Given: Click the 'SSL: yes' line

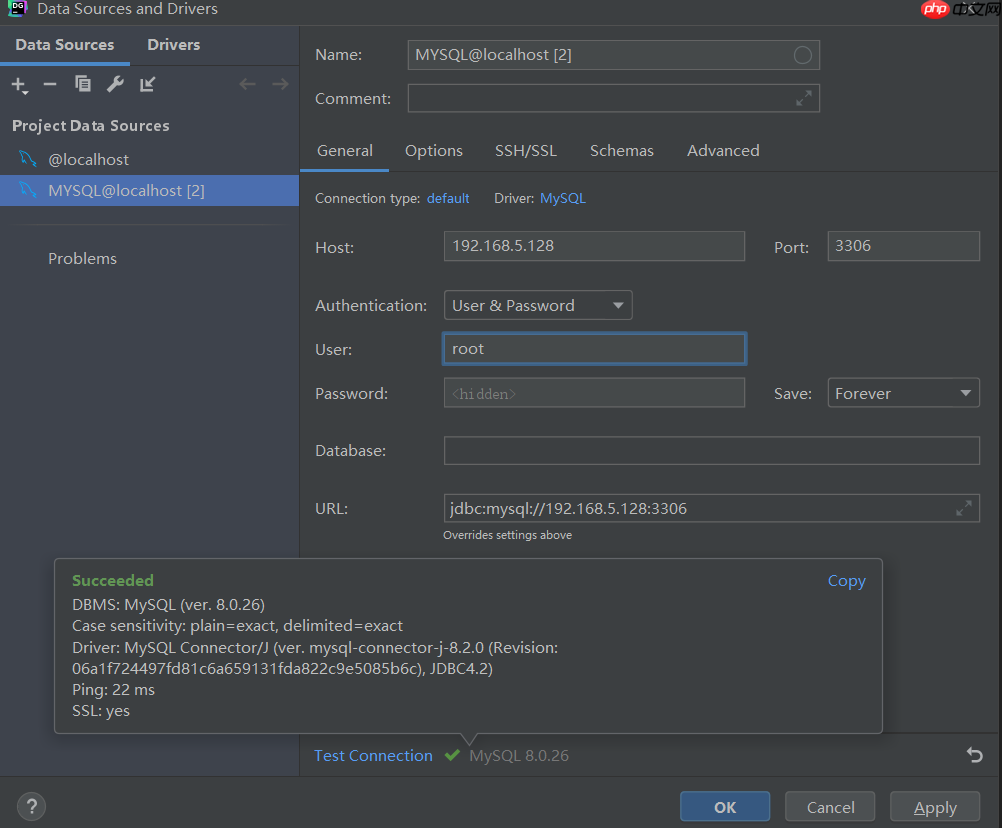Looking at the screenshot, I should tap(101, 711).
